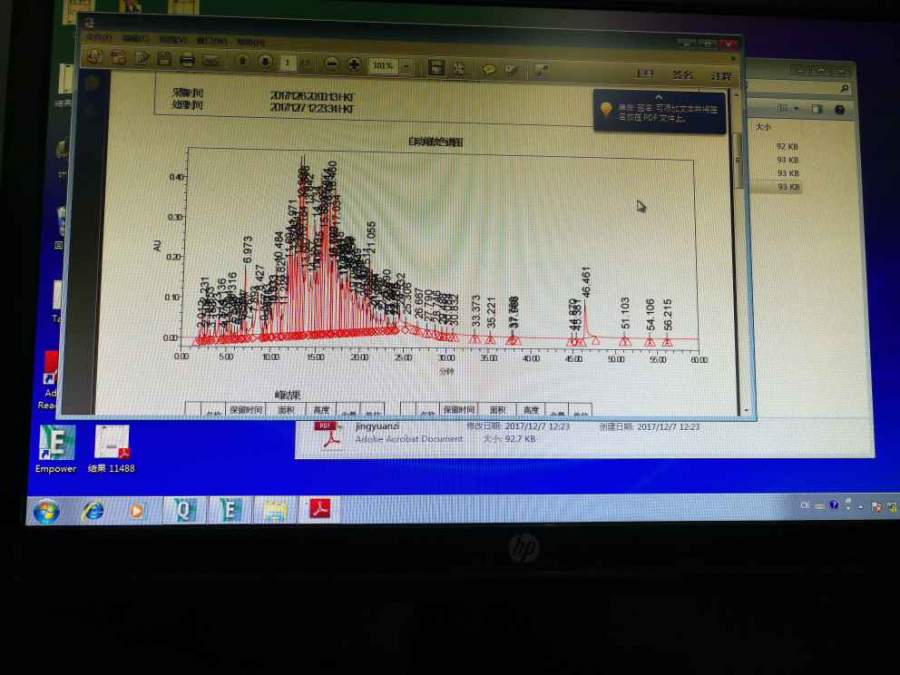Open the 结果 11488 PDF desktop file
Image resolution: width=900 pixels, height=675 pixels.
(111, 449)
